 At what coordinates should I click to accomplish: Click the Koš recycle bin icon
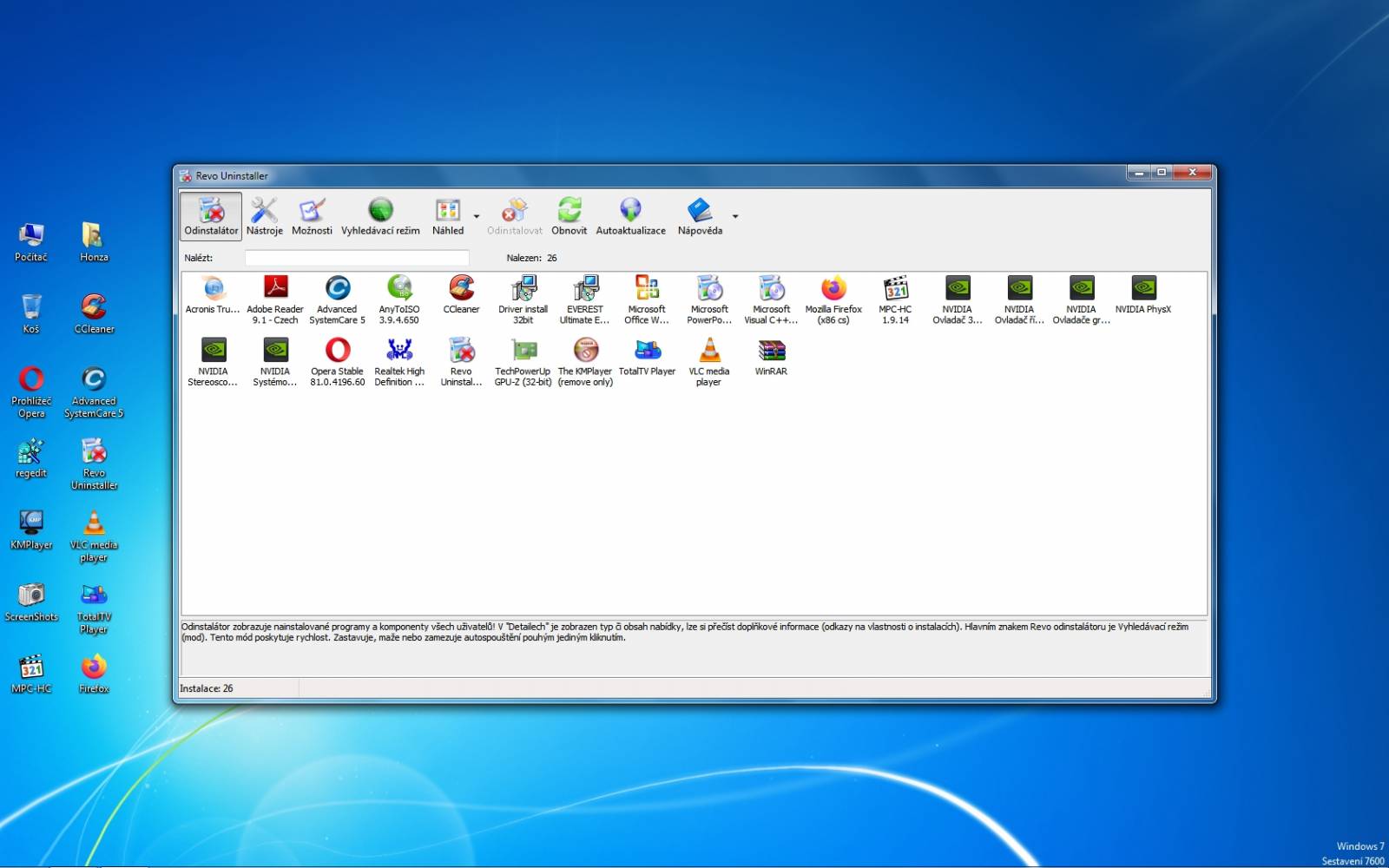coord(31,314)
